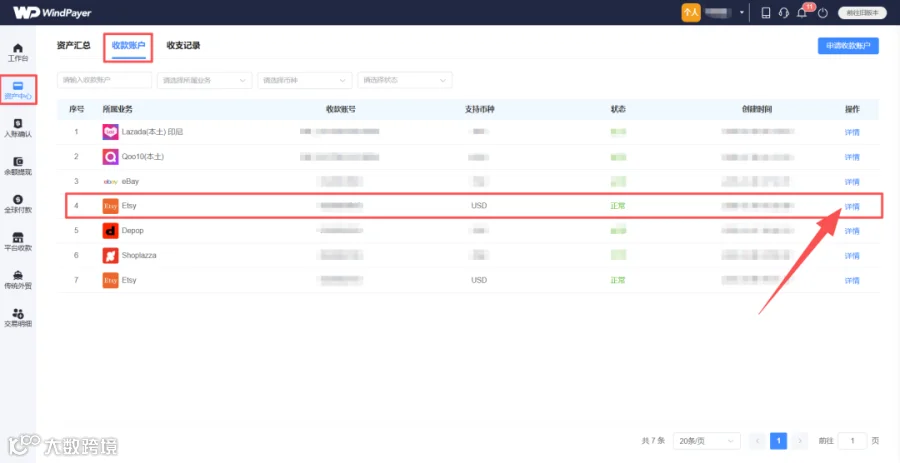This screenshot has width=900, height=463.
Task: Open 详情 for Etsy row 4
Action: coord(852,207)
